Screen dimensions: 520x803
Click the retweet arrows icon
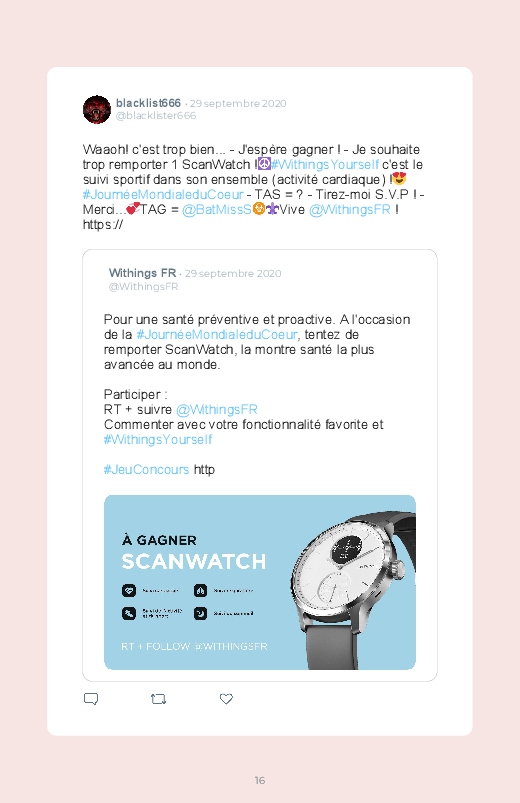pos(158,699)
